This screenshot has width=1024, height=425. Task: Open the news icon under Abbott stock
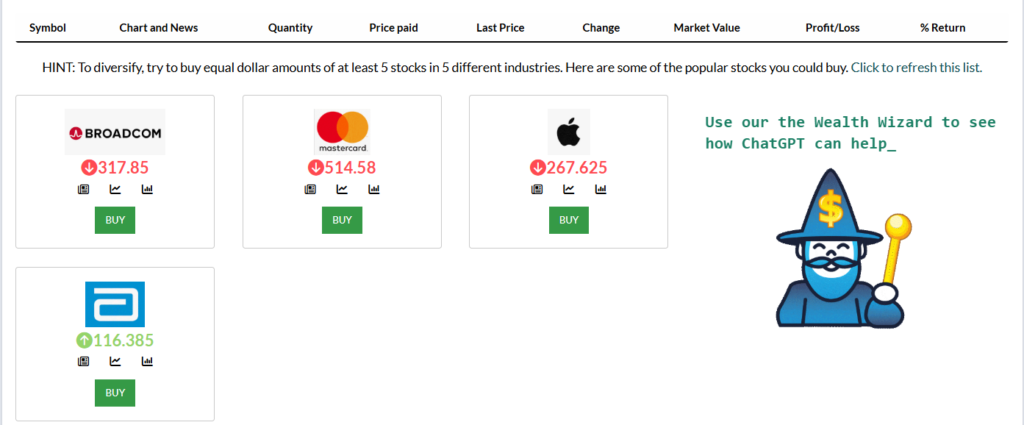pos(84,361)
